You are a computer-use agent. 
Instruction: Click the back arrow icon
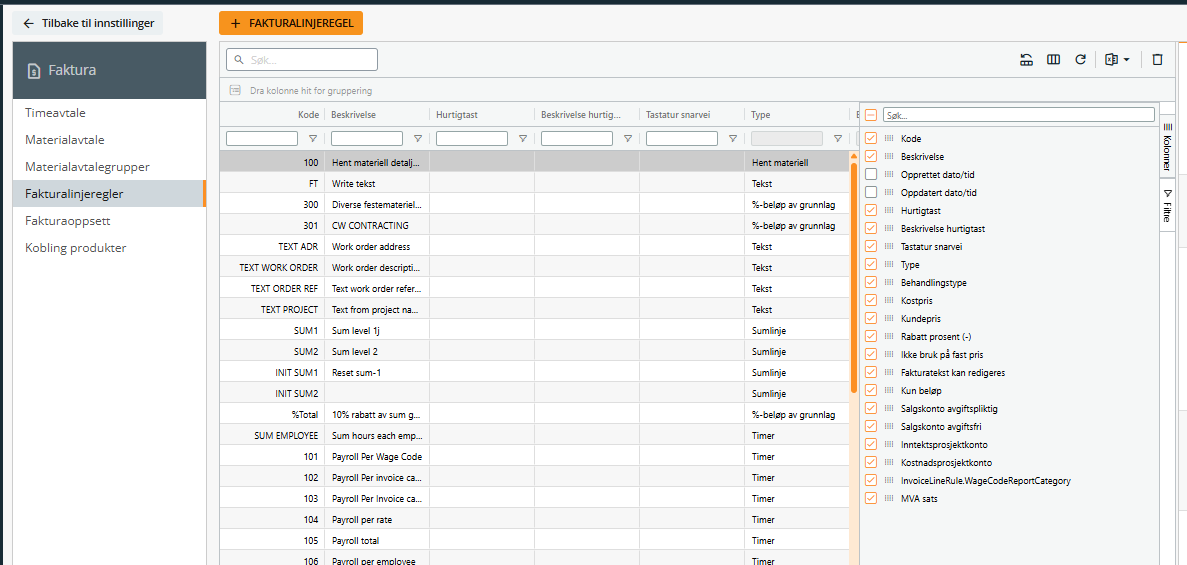pos(29,23)
